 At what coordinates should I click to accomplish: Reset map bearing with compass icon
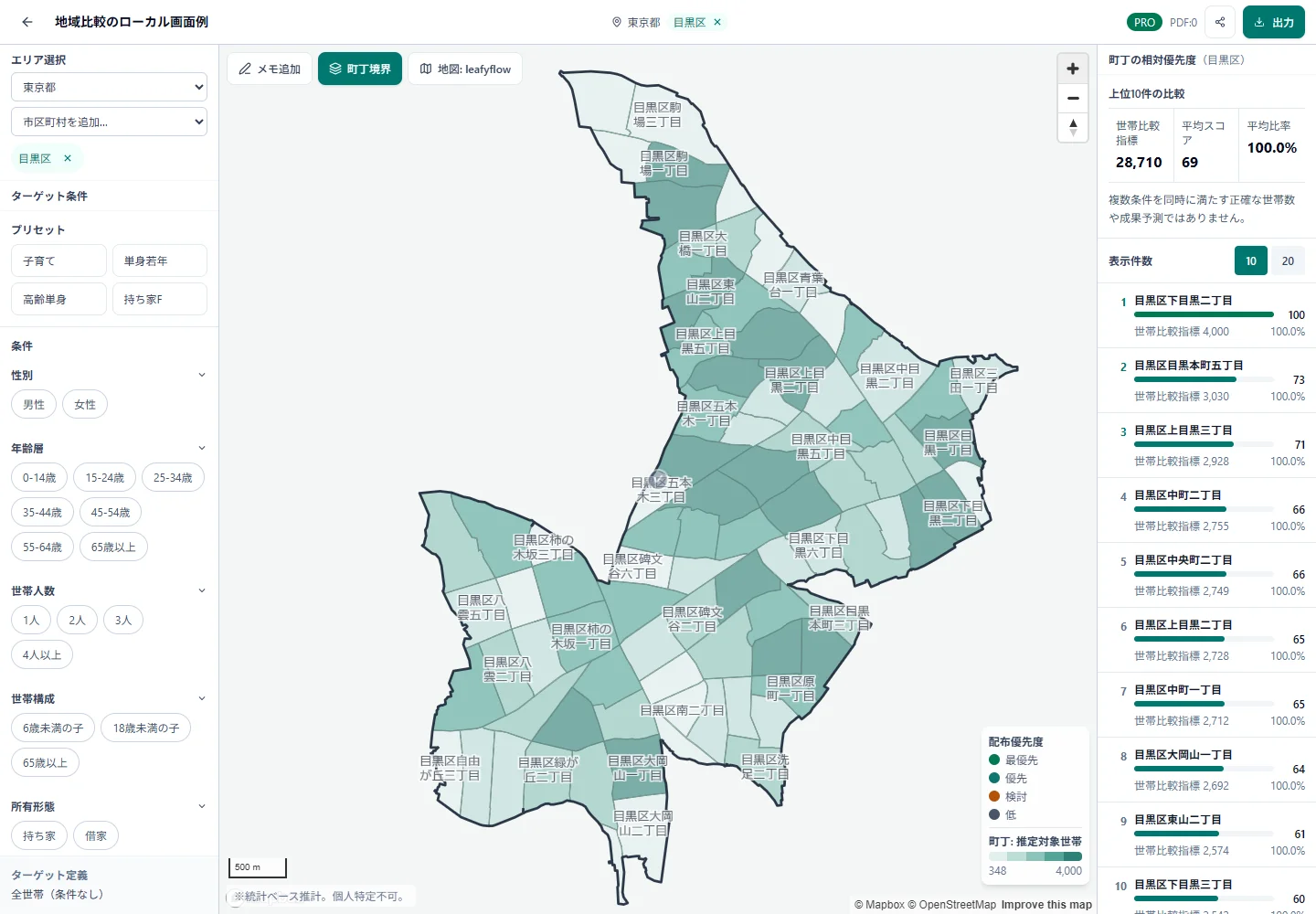[1073, 127]
